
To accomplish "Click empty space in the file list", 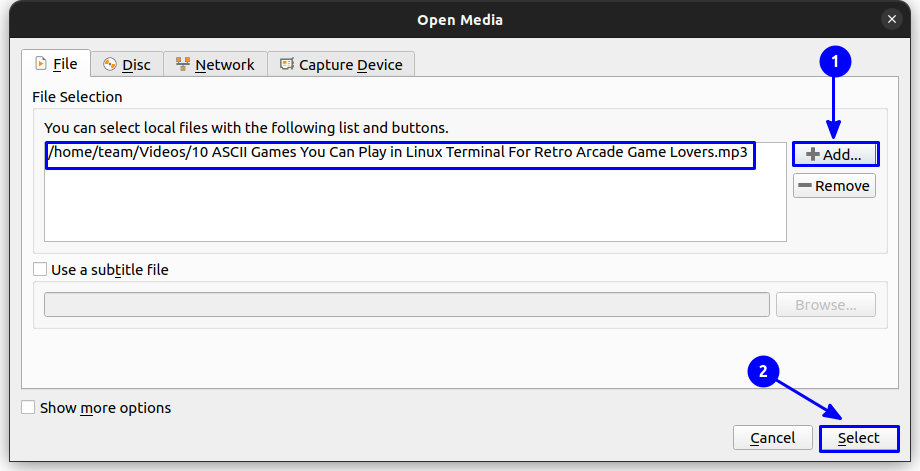I will 414,210.
